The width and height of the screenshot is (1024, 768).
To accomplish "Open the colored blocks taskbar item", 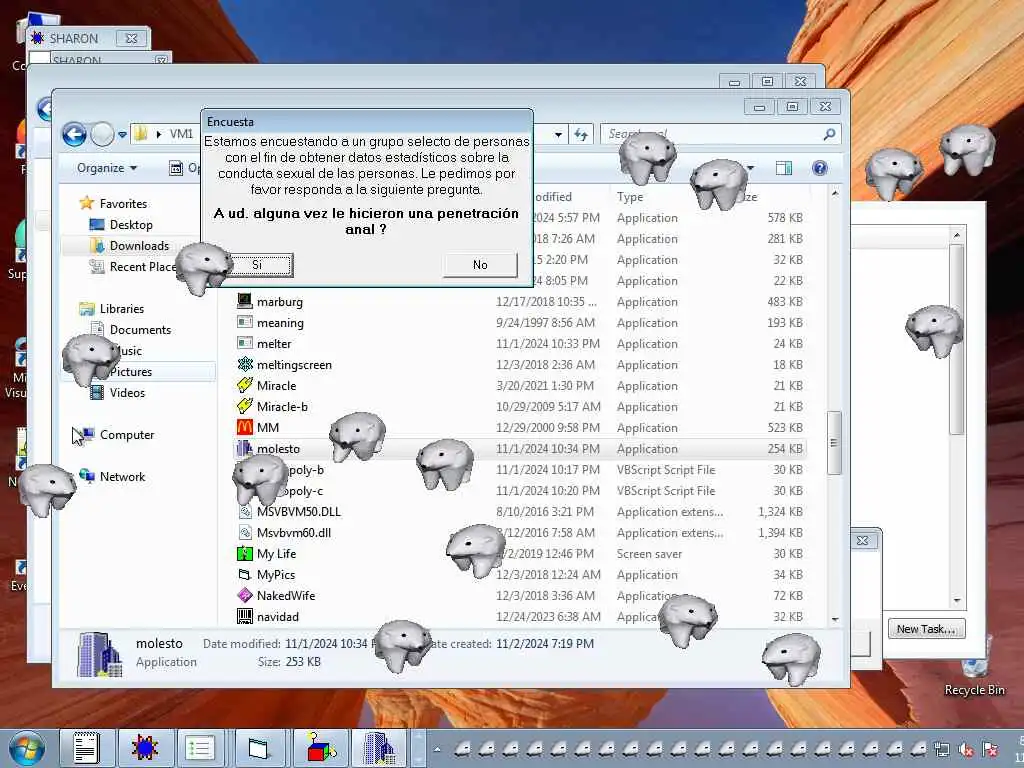I will (319, 748).
